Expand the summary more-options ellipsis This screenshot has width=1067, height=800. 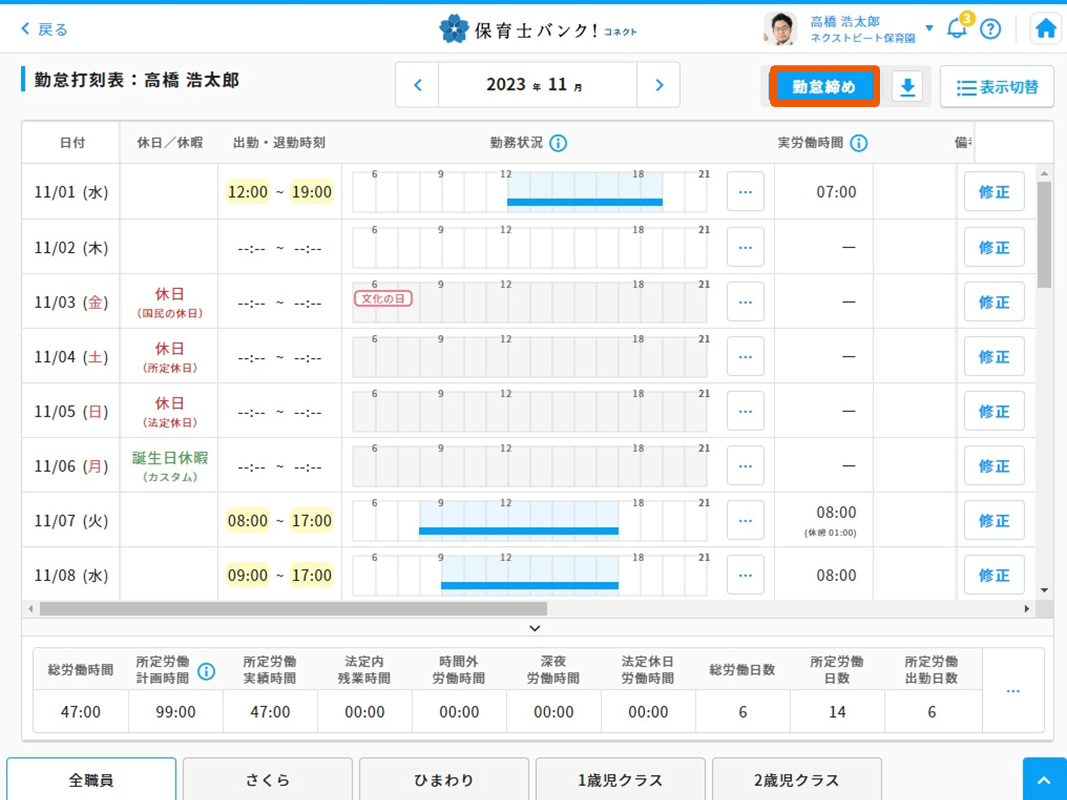[x=1013, y=692]
